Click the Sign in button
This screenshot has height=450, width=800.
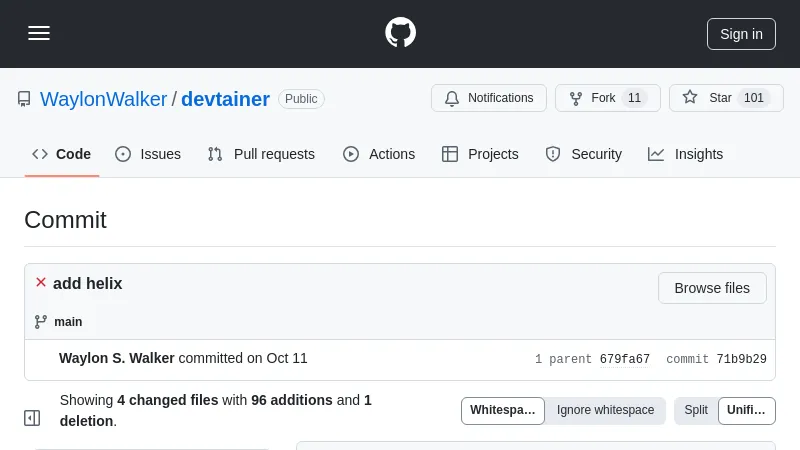pyautogui.click(x=741, y=33)
